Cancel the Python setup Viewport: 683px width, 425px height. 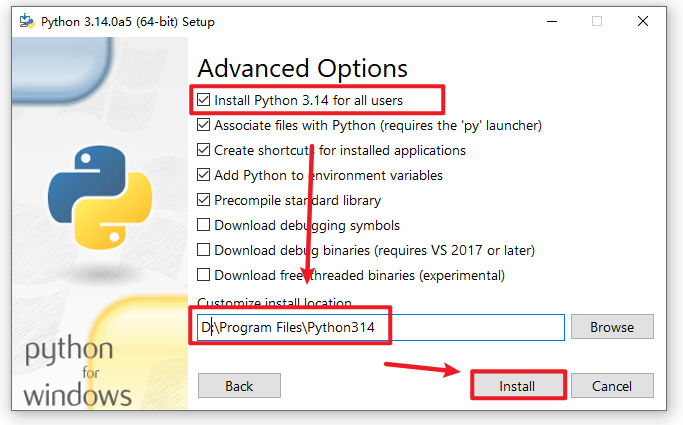pyautogui.click(x=612, y=386)
